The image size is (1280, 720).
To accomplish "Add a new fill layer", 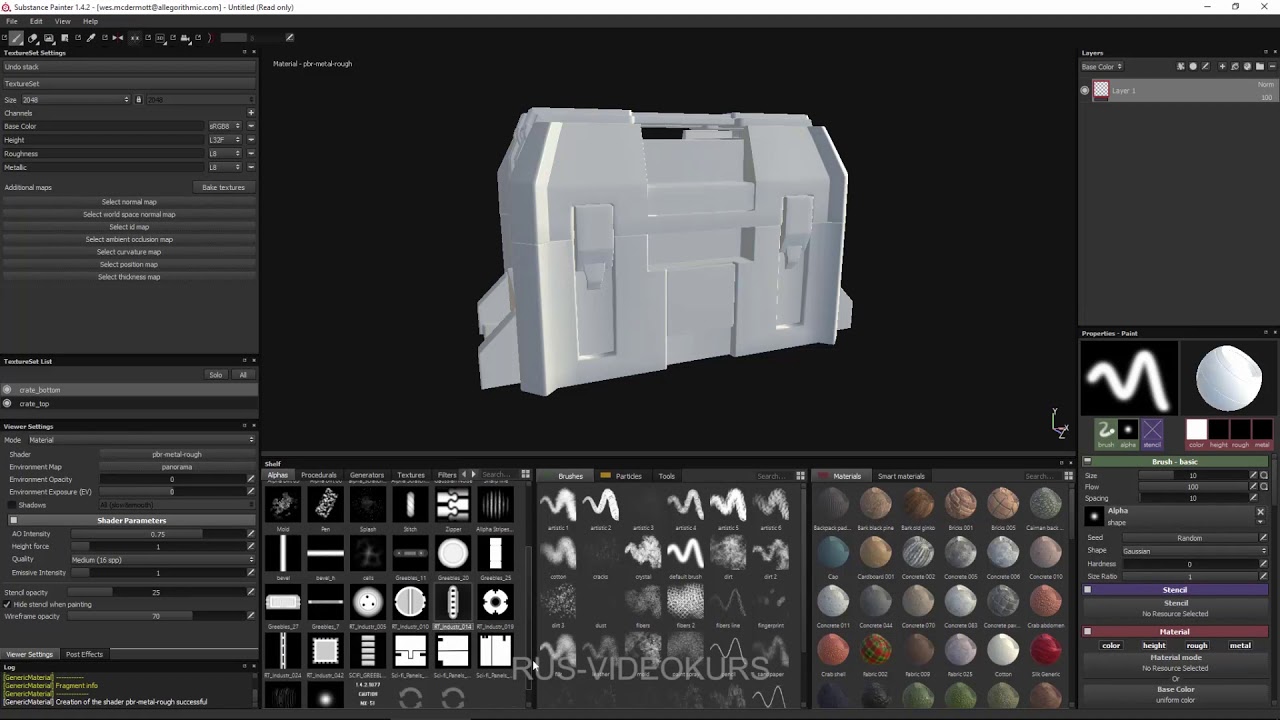I will tap(1235, 66).
